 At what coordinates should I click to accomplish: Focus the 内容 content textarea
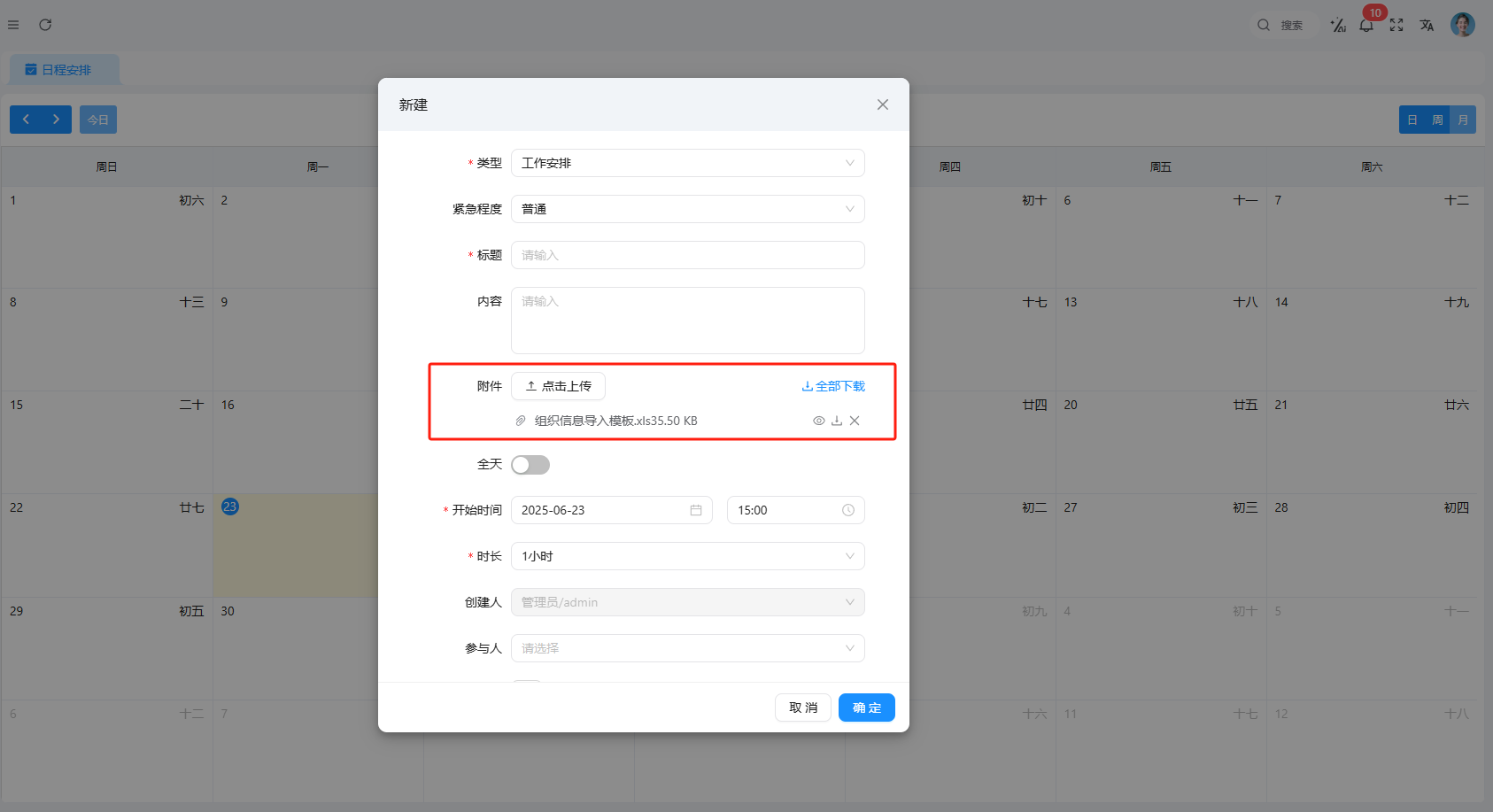(x=688, y=321)
